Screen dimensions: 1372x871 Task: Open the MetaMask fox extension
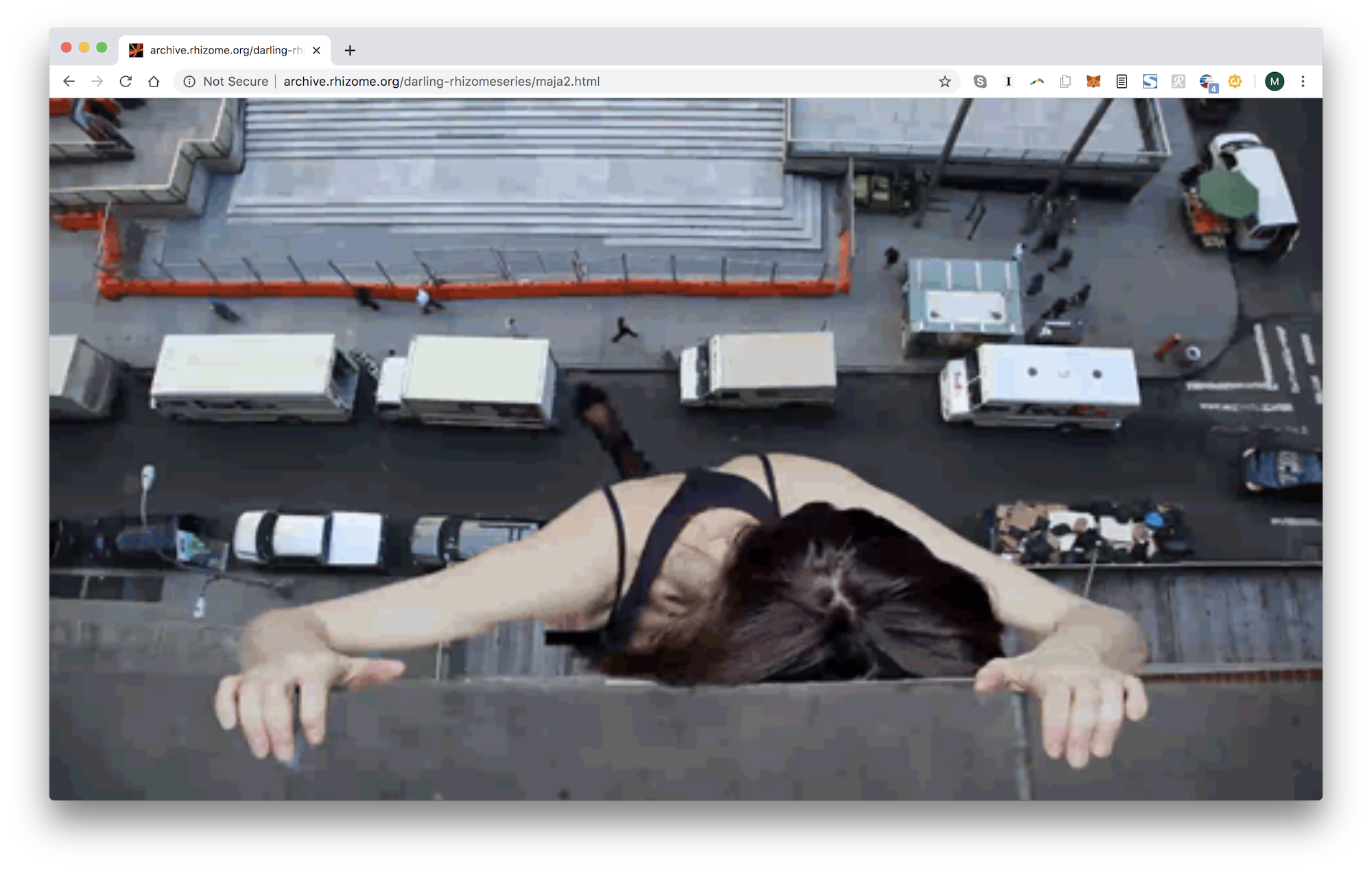[x=1093, y=82]
